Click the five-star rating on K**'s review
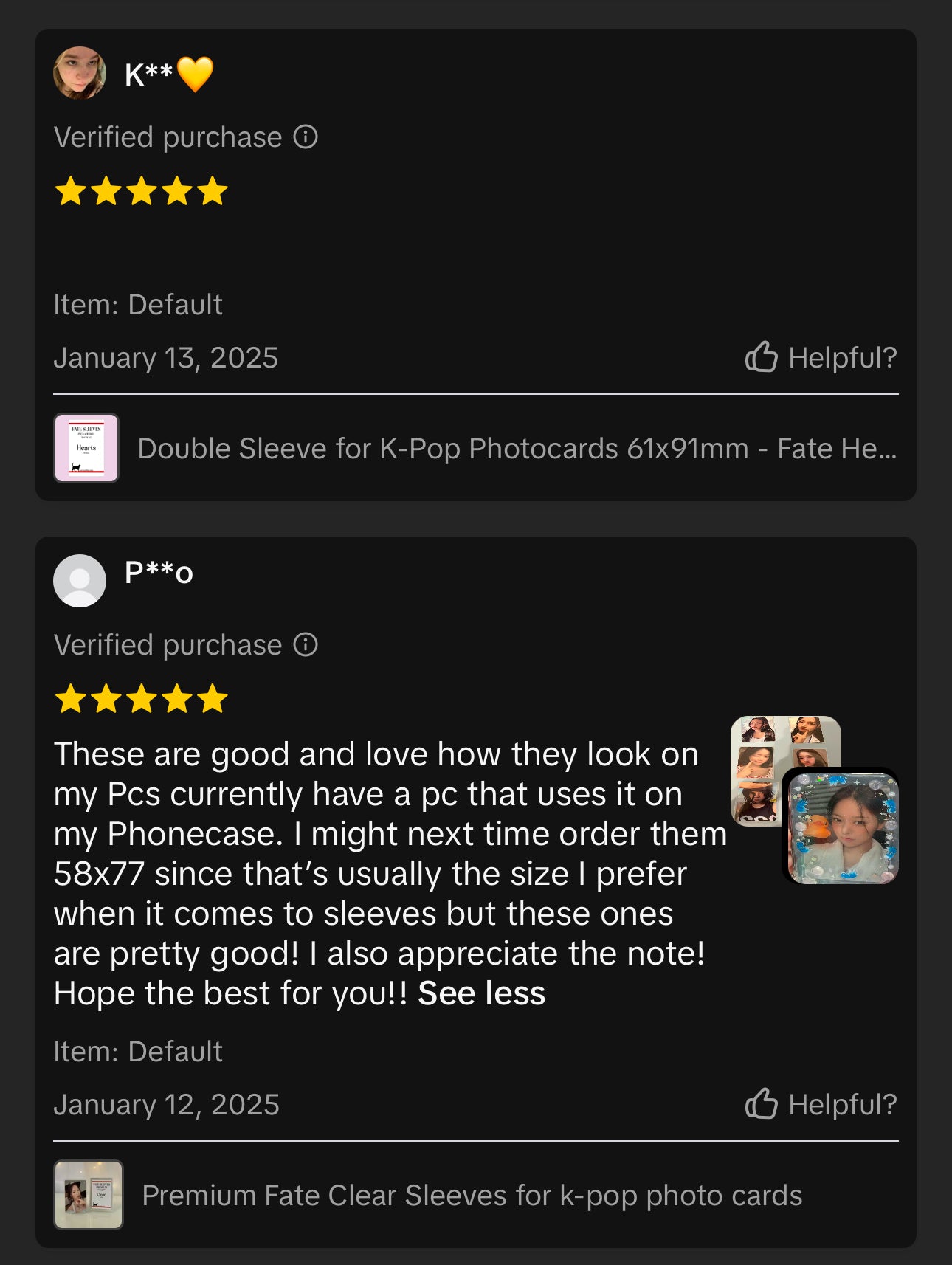This screenshot has width=952, height=1265. 142,191
